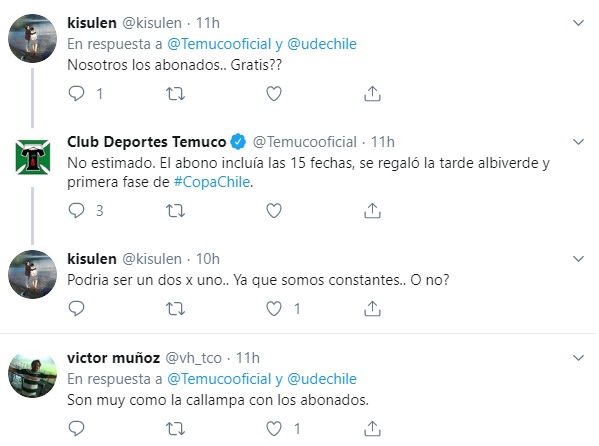
Task: Expand chevron menu on victor muñoz's tweet
Action: click(579, 358)
